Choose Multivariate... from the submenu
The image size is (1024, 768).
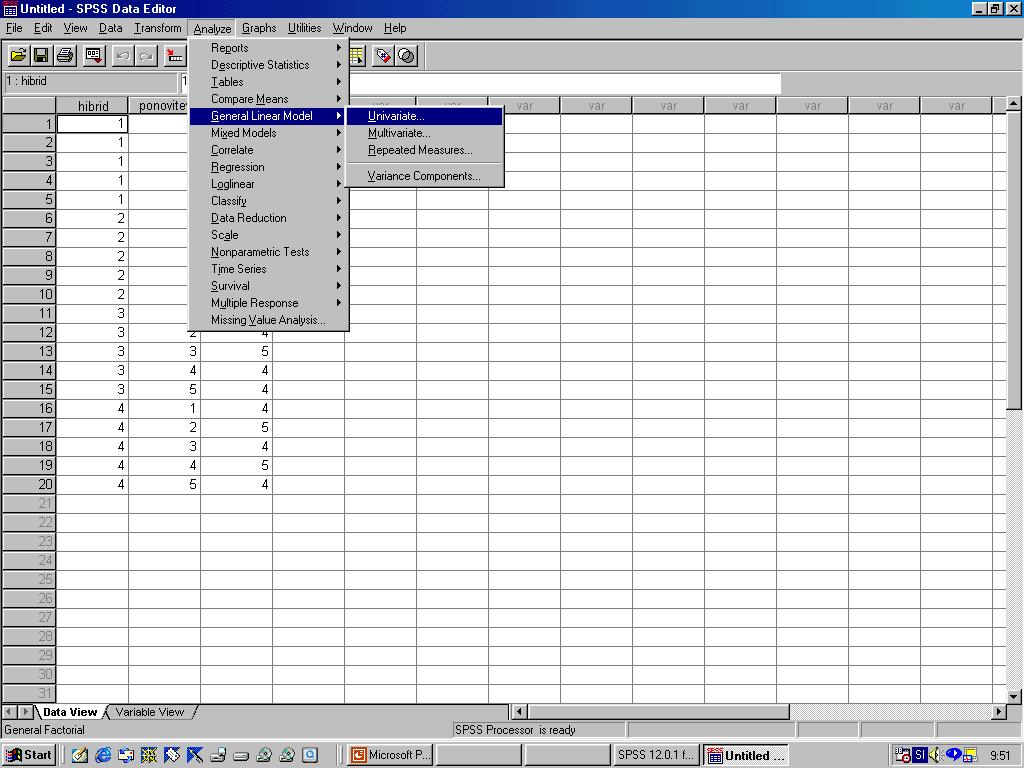click(x=424, y=133)
